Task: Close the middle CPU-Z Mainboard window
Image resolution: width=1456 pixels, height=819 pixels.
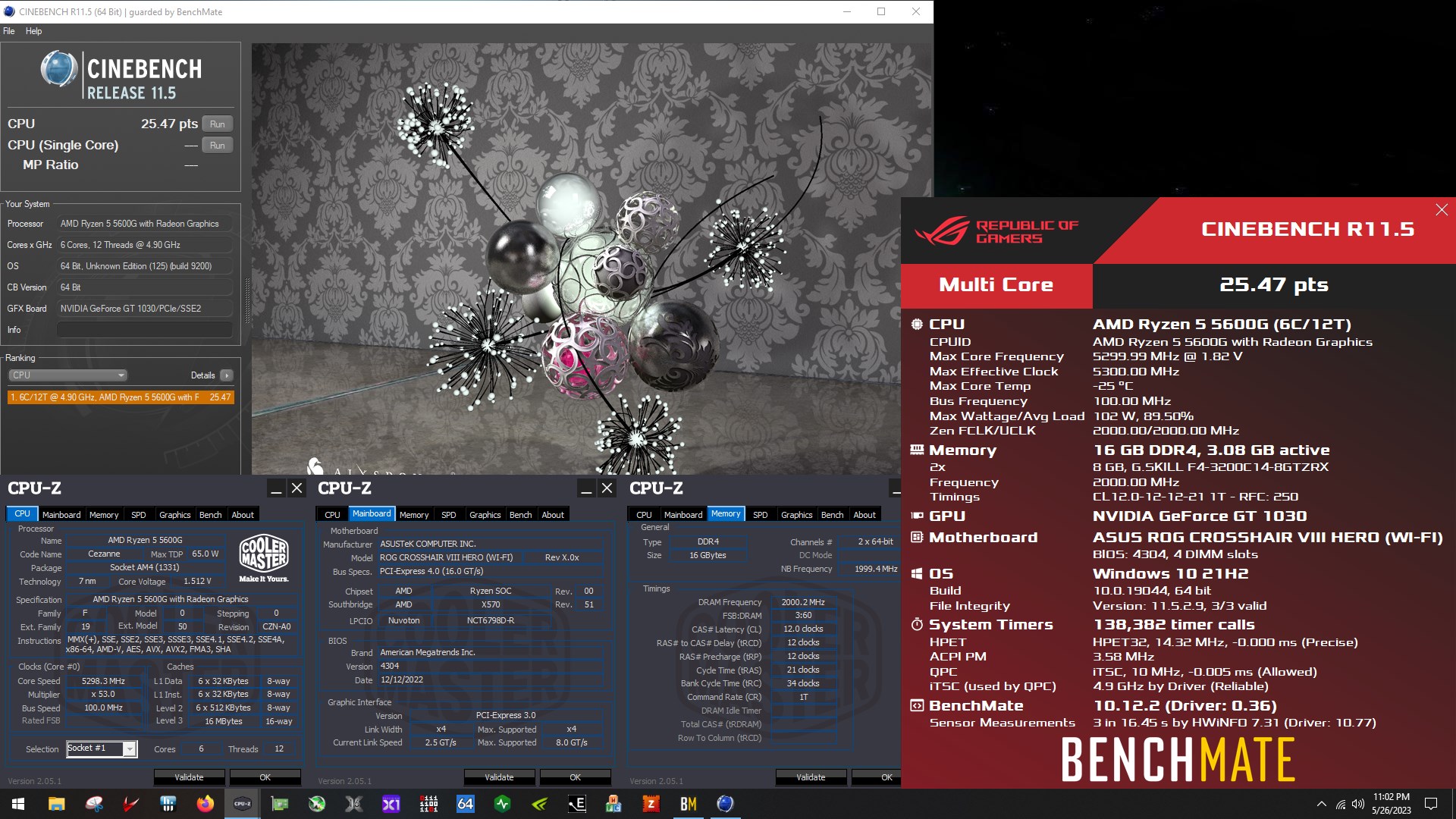Action: (x=607, y=488)
